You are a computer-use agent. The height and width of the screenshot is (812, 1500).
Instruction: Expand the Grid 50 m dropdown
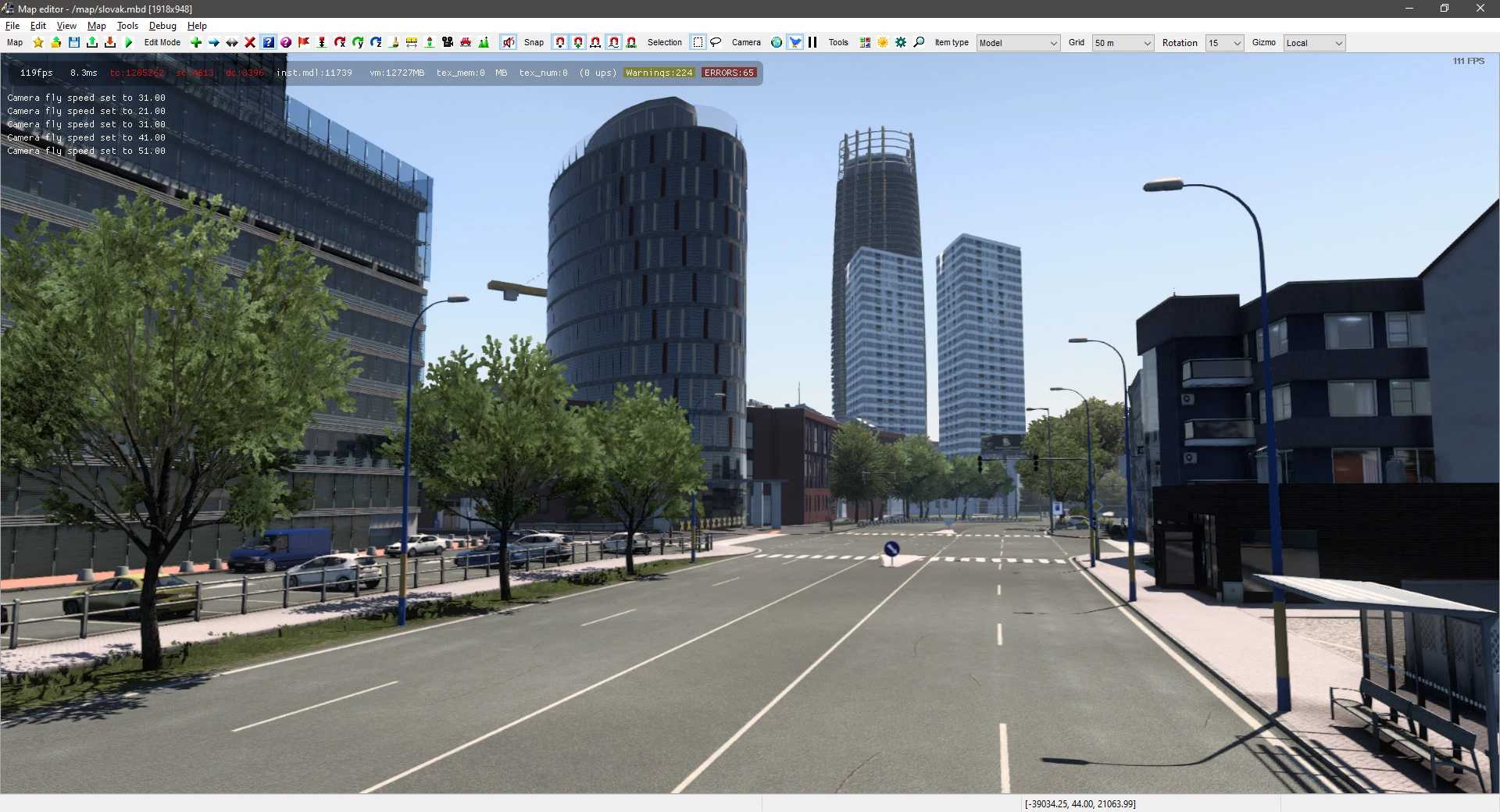click(1123, 43)
